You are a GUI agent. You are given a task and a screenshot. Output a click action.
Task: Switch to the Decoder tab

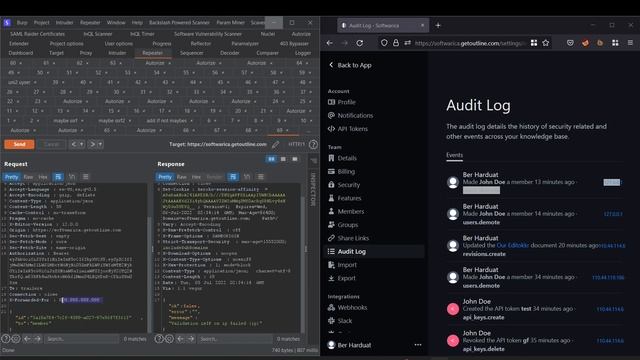[x=229, y=53]
